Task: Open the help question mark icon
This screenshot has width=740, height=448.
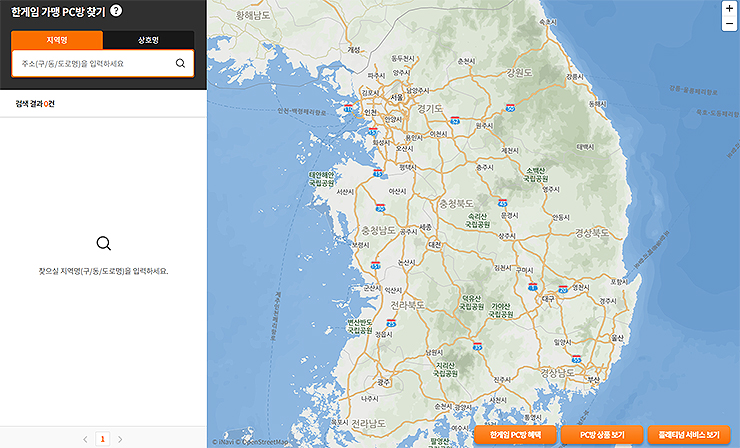Action: [116, 10]
